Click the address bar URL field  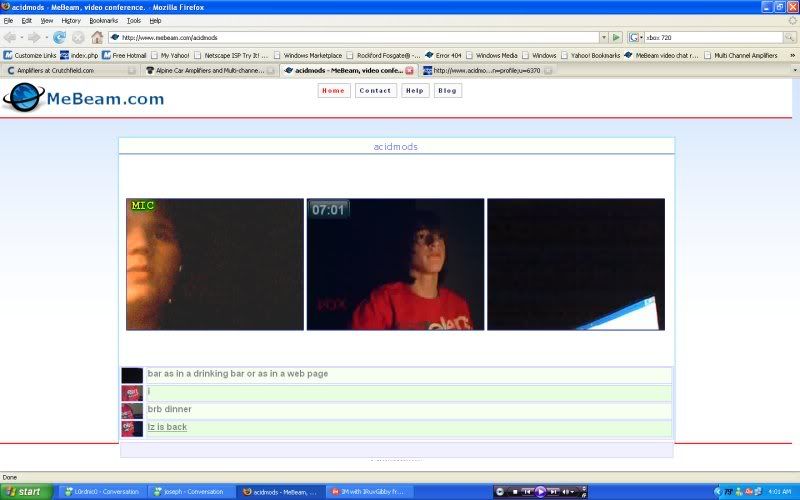[x=354, y=37]
